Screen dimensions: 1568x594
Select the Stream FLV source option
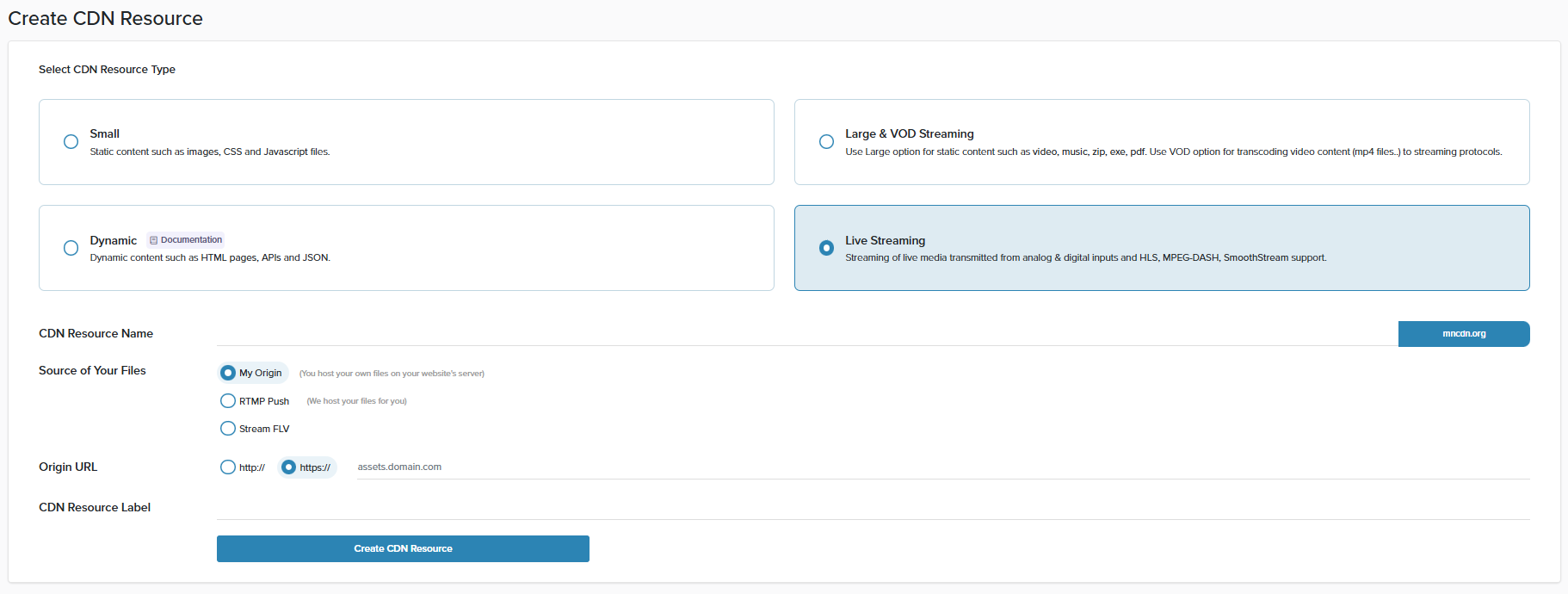click(228, 429)
